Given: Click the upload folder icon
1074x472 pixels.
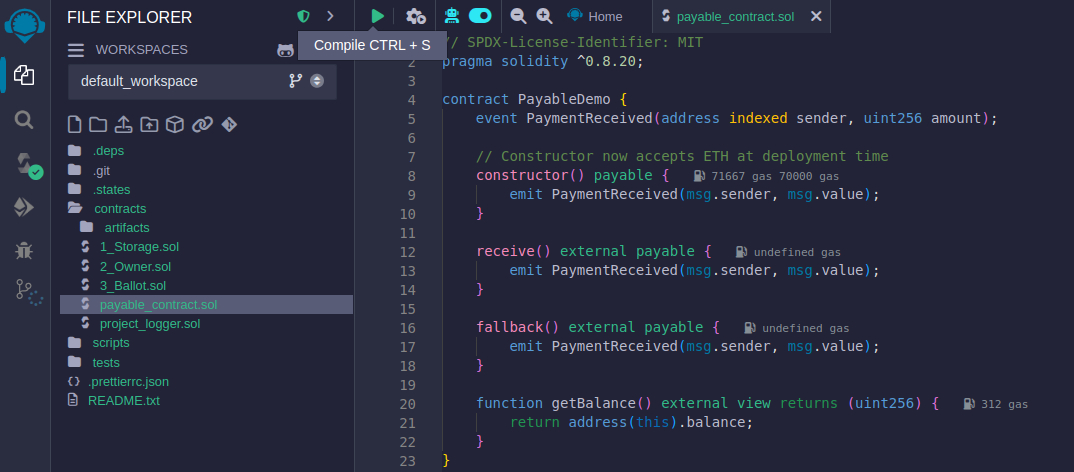Looking at the screenshot, I should point(149,125).
